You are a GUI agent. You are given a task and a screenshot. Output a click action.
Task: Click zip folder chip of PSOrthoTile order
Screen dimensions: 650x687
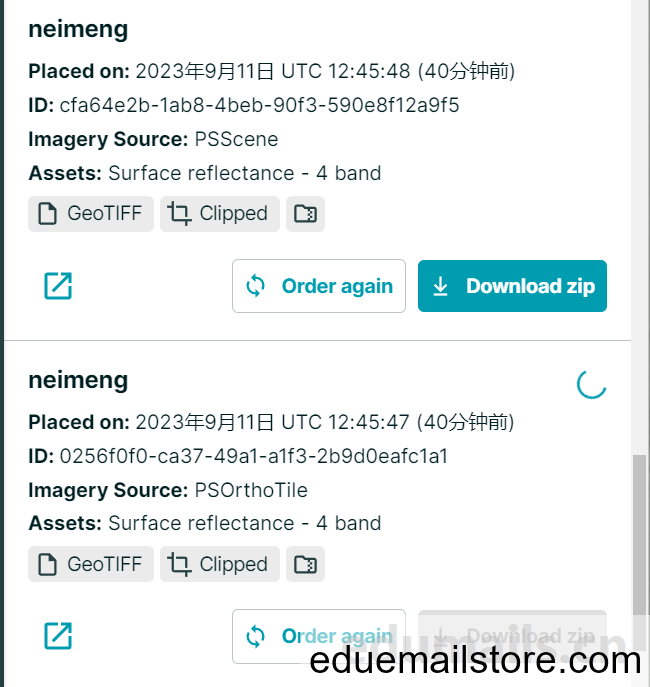click(305, 564)
